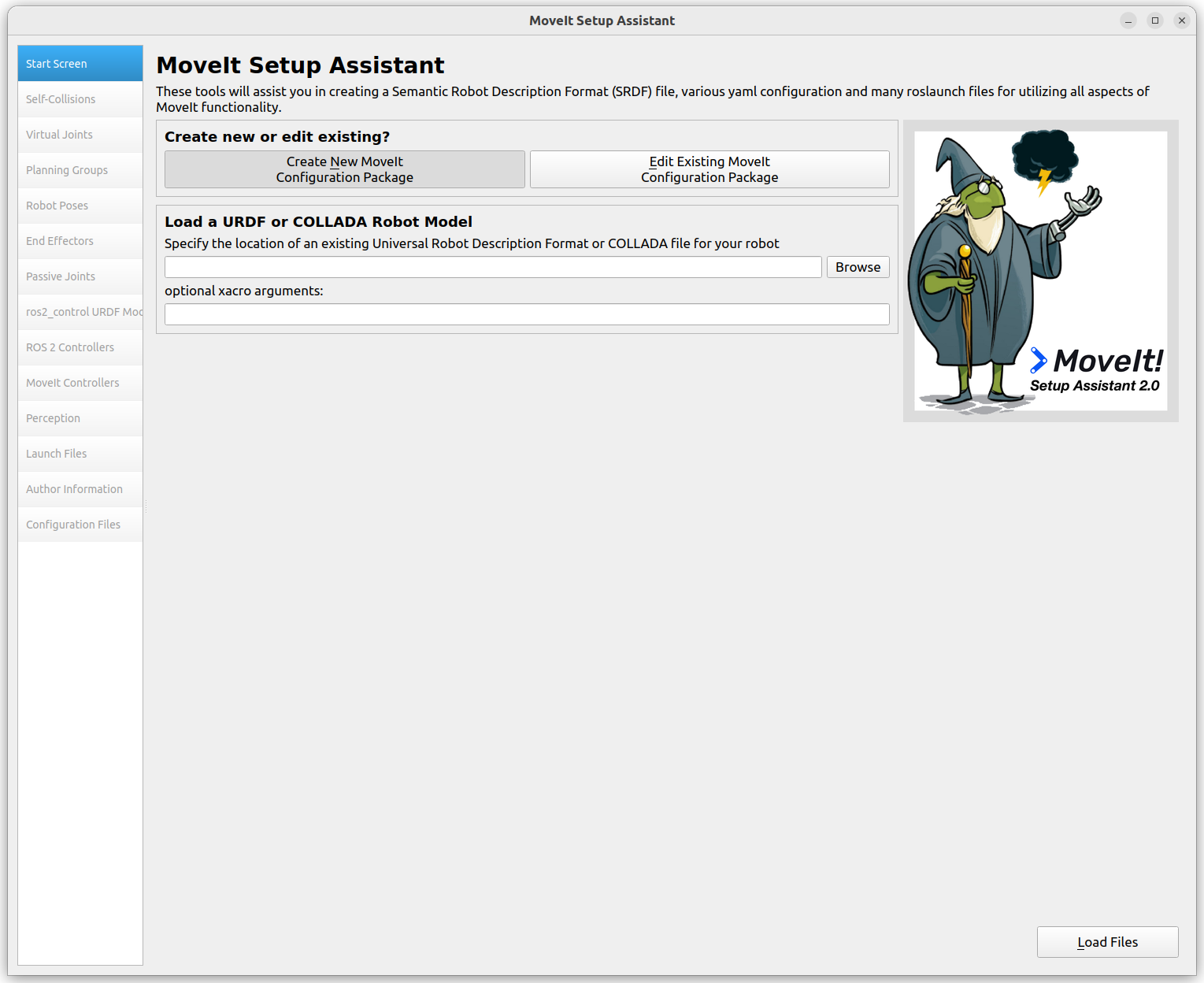Click Browse to locate URDF file
Screen dimensions: 1204x983
(x=858, y=267)
